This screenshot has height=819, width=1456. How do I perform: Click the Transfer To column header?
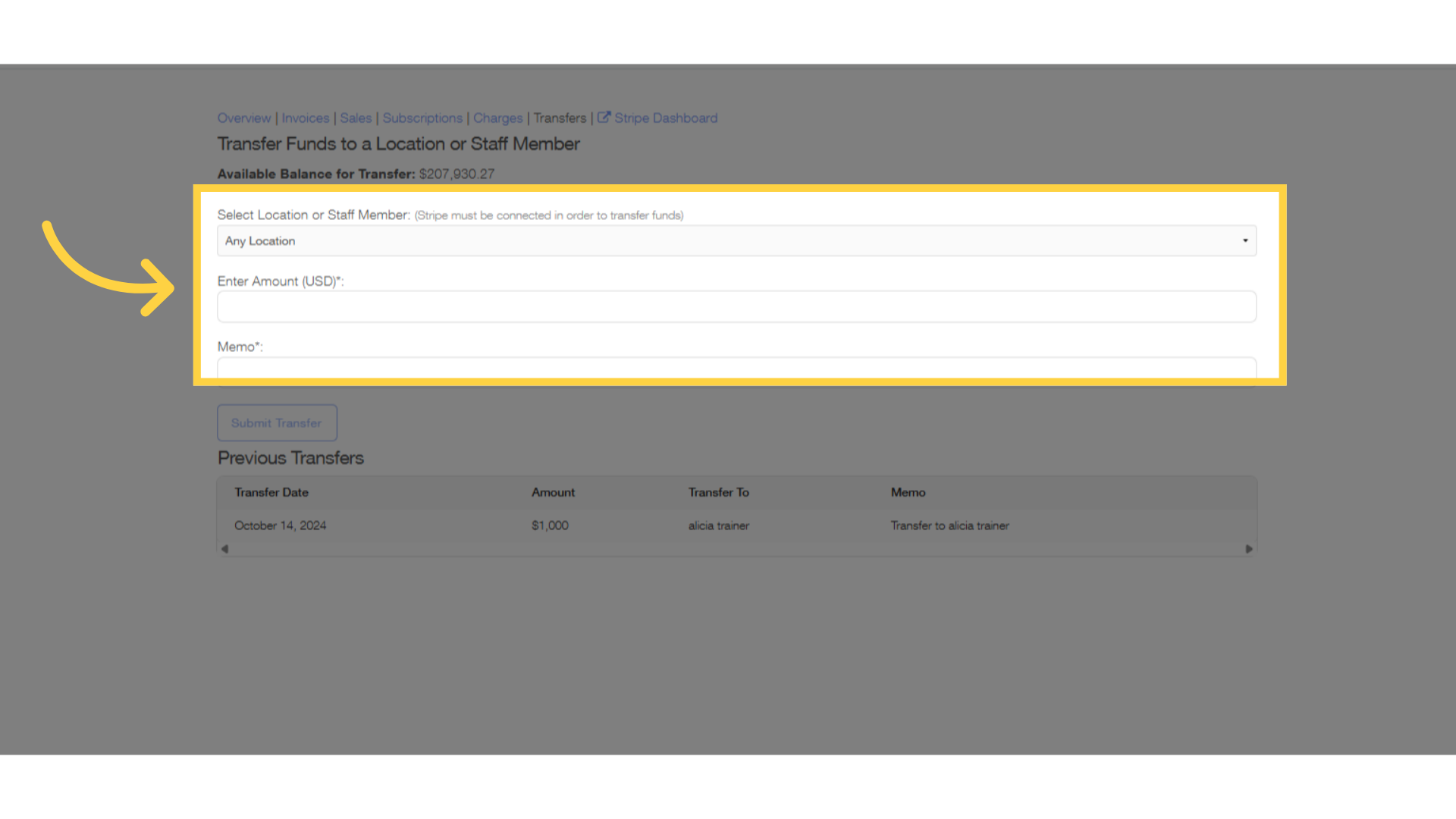[x=718, y=492]
